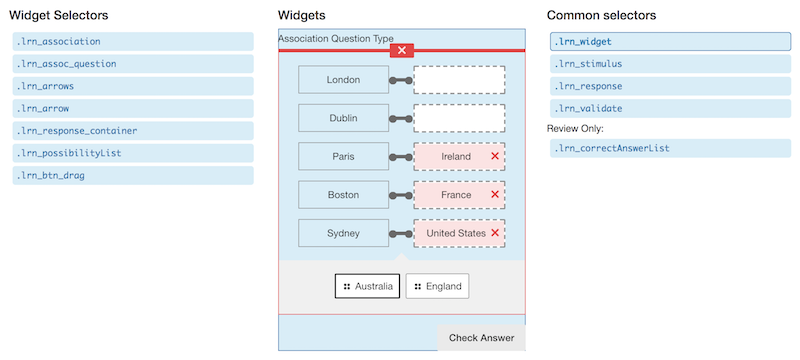The image size is (800, 360).
Task: Click the red close X above the widget
Action: 402,50
